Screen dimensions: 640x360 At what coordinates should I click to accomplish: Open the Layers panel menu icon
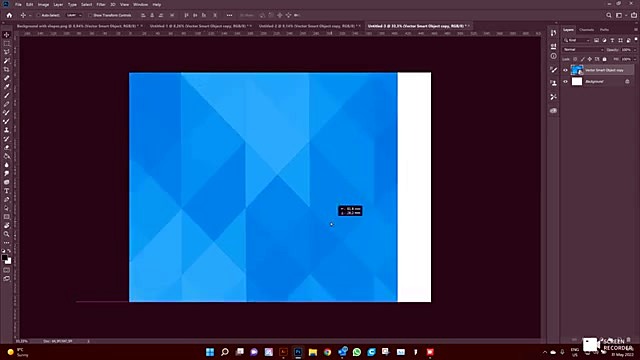pyautogui.click(x=636, y=30)
